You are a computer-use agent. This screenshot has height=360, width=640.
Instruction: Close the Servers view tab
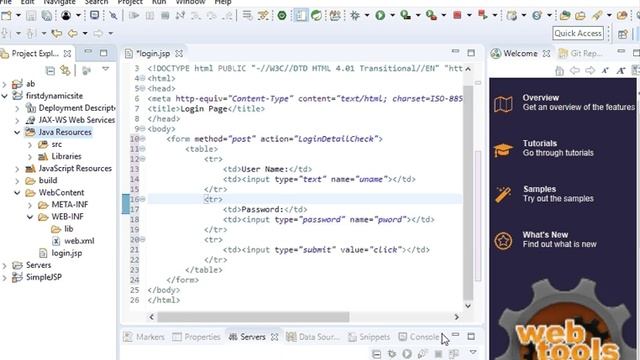click(x=275, y=337)
